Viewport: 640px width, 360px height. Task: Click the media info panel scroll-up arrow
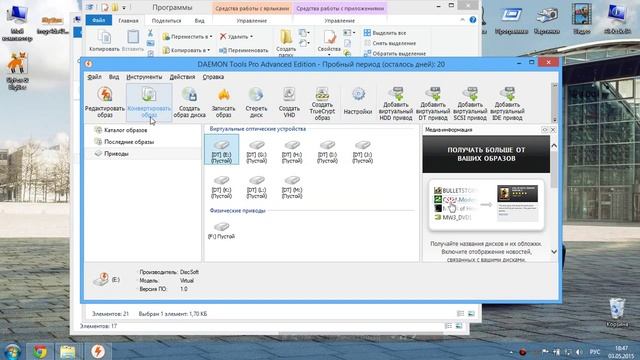point(554,145)
